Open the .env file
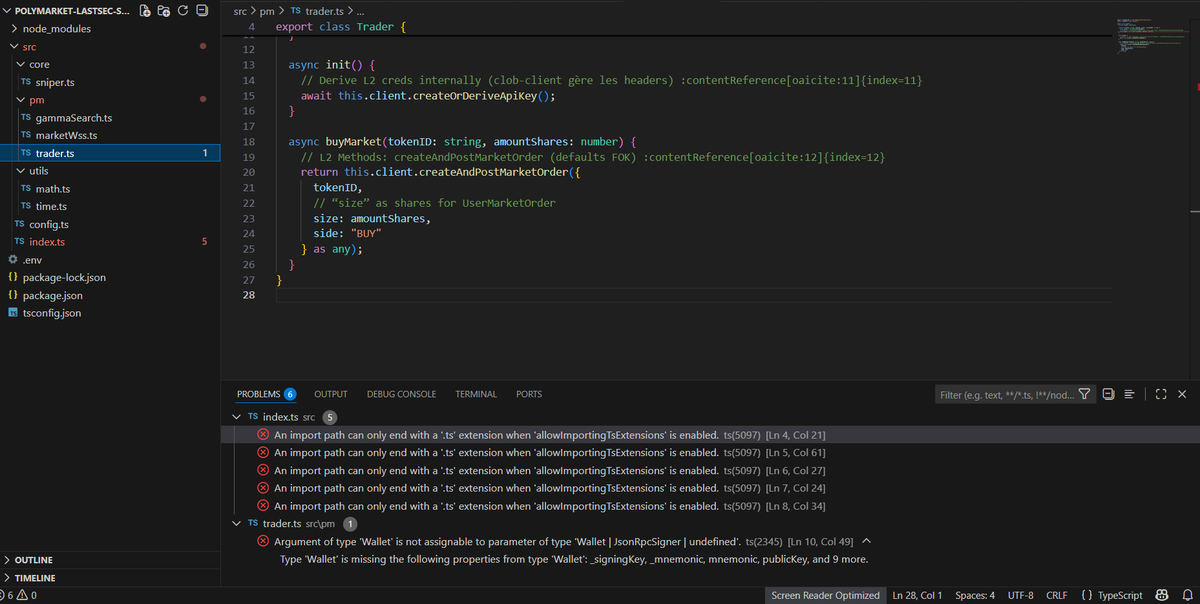1200x604 pixels. pos(31,260)
